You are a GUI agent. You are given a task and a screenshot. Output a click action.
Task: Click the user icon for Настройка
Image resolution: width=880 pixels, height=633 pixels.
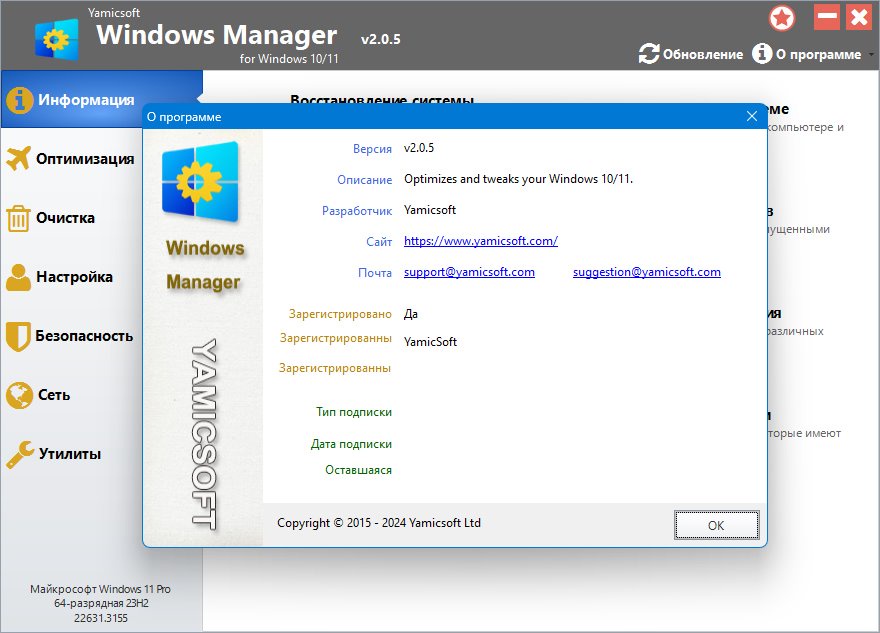[19, 277]
